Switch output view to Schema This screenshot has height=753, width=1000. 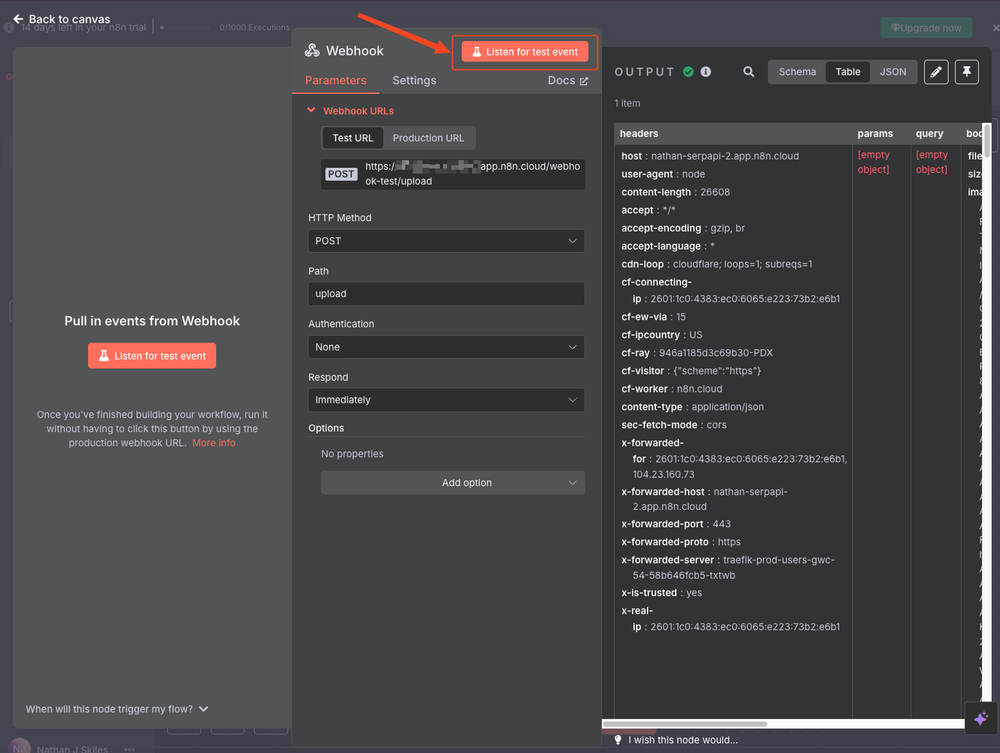click(797, 72)
